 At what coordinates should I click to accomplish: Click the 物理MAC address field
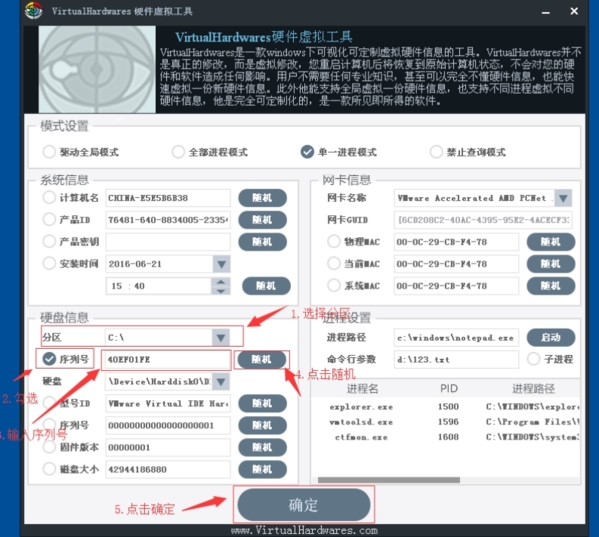click(456, 241)
